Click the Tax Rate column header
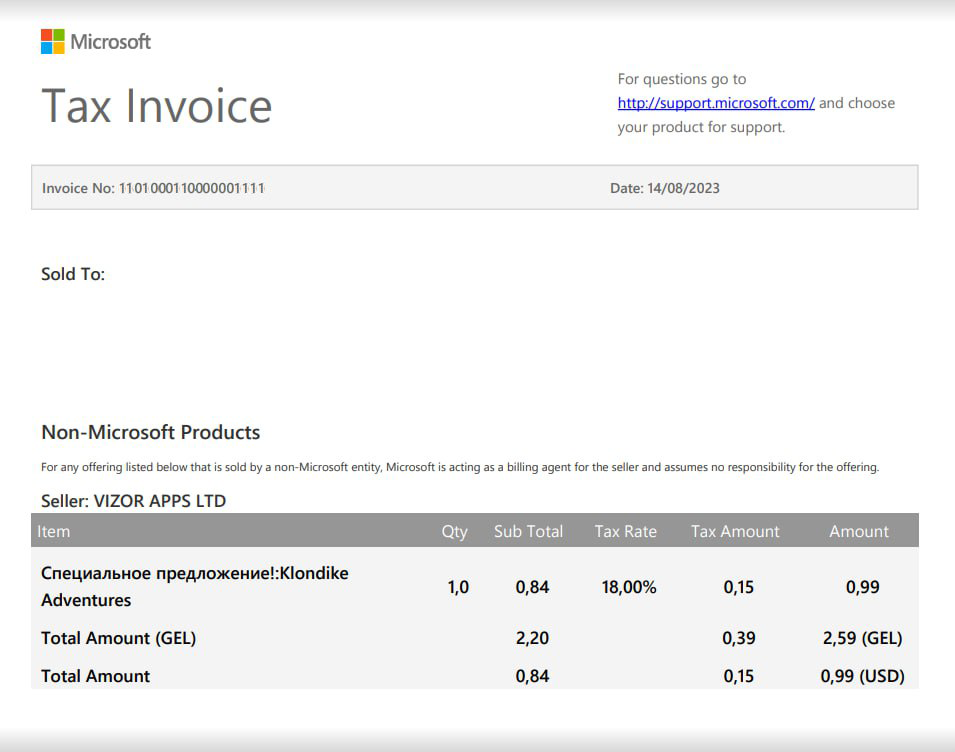The width and height of the screenshot is (955, 752). coord(625,531)
